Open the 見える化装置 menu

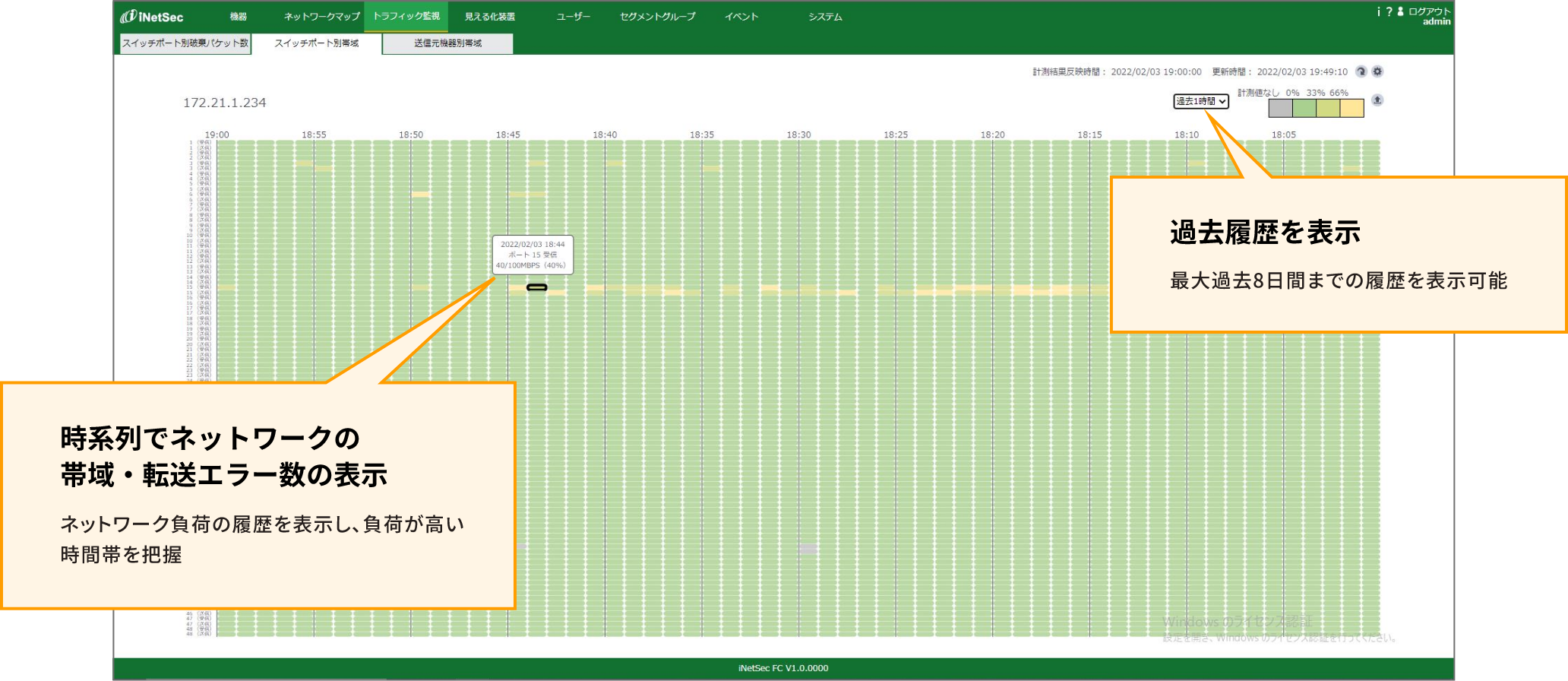point(490,17)
